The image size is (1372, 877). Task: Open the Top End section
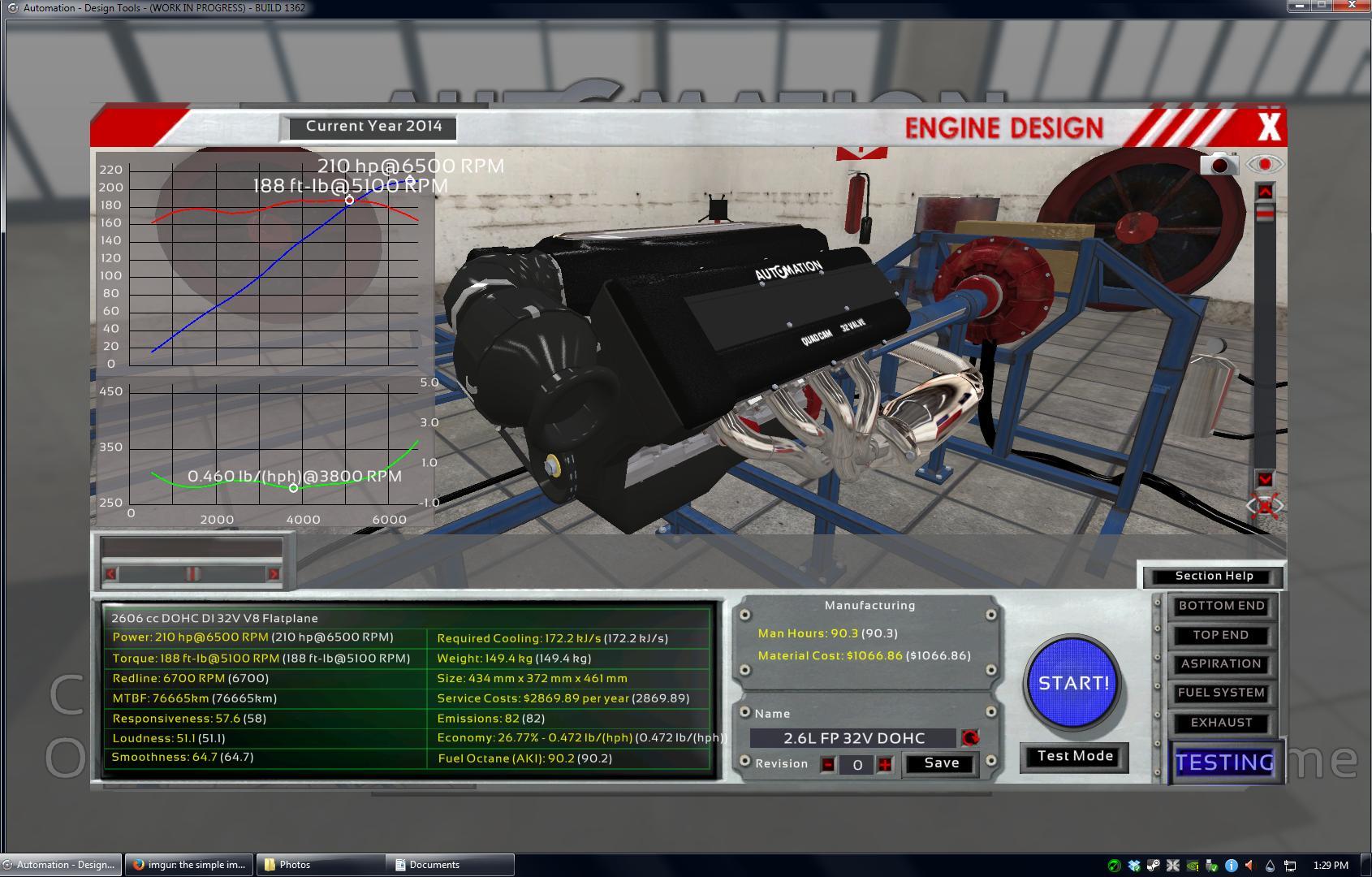click(1222, 635)
